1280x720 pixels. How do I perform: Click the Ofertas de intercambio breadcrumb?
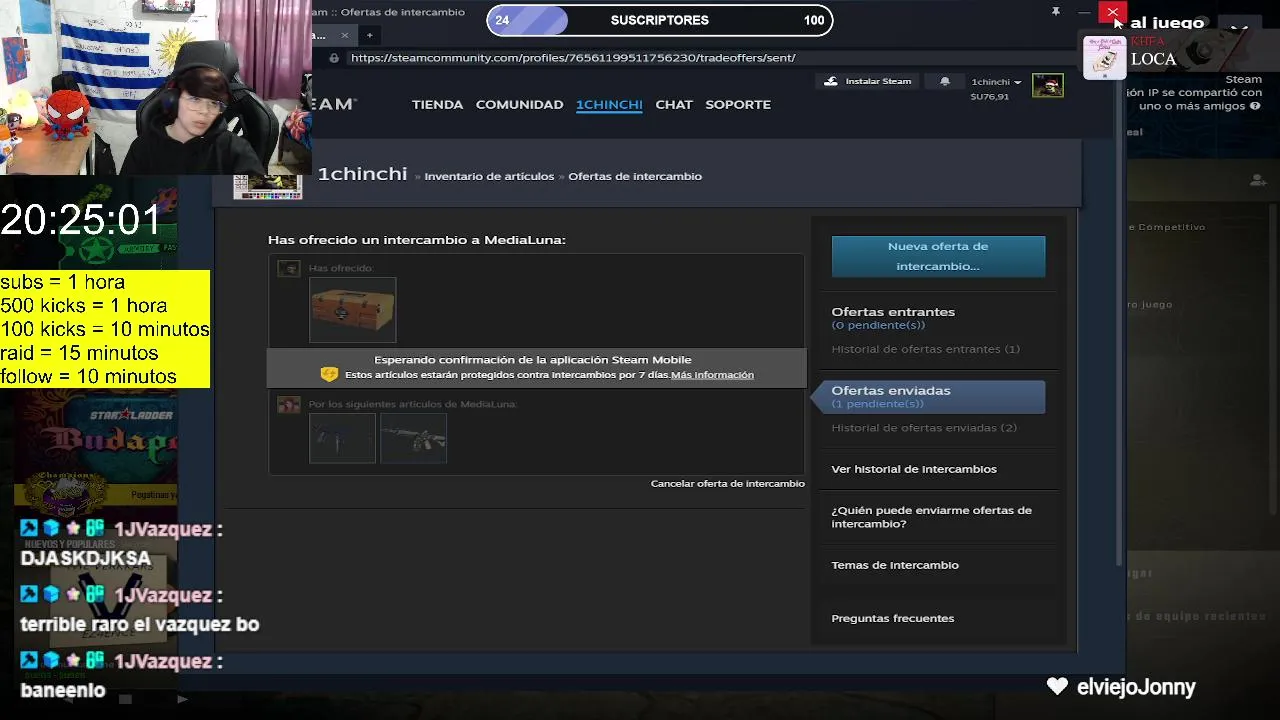click(635, 176)
